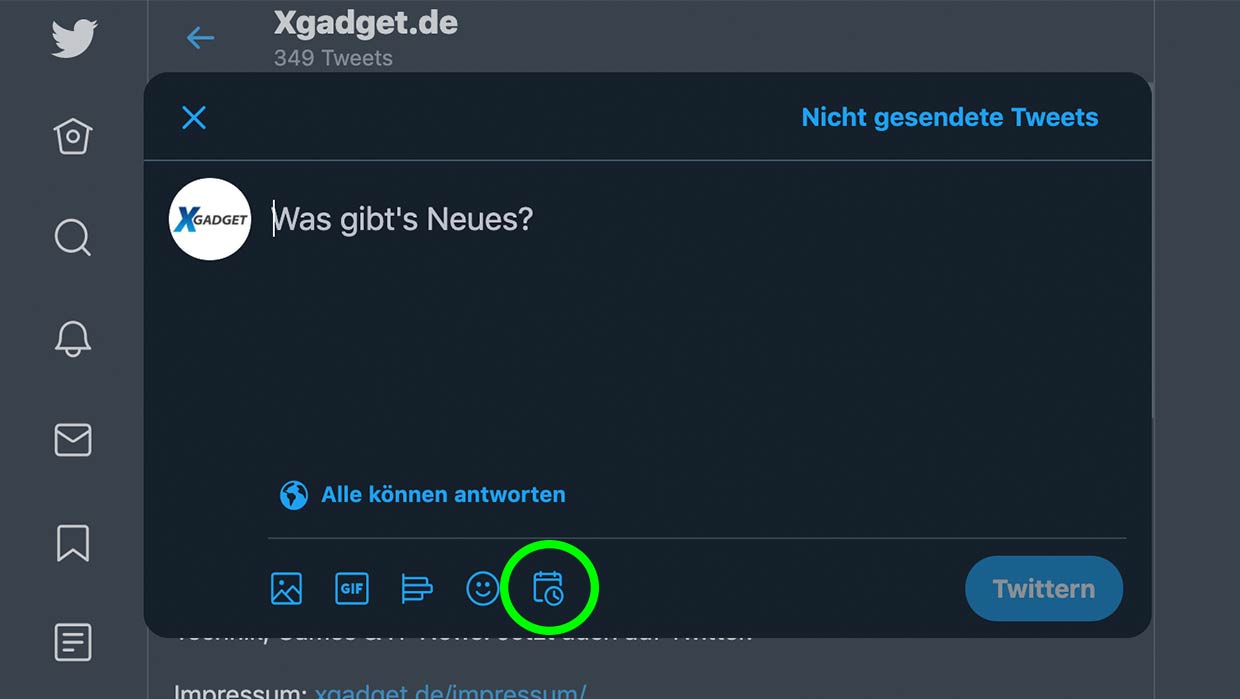
Task: Click the Xgadget profile avatar
Action: (x=210, y=219)
